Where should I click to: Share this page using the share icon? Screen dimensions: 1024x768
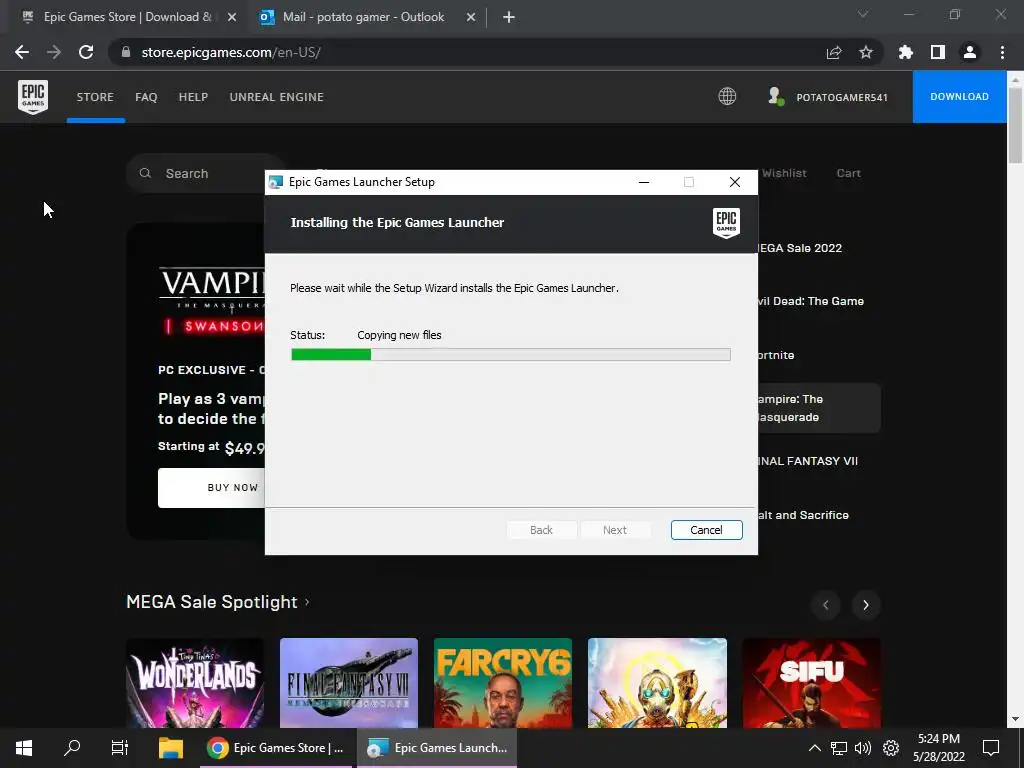point(834,52)
